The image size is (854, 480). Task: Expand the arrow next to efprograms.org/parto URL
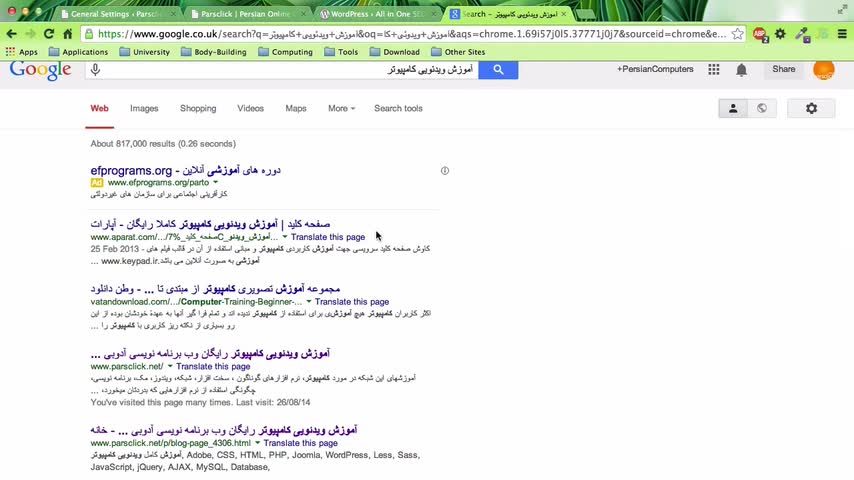[x=216, y=183]
